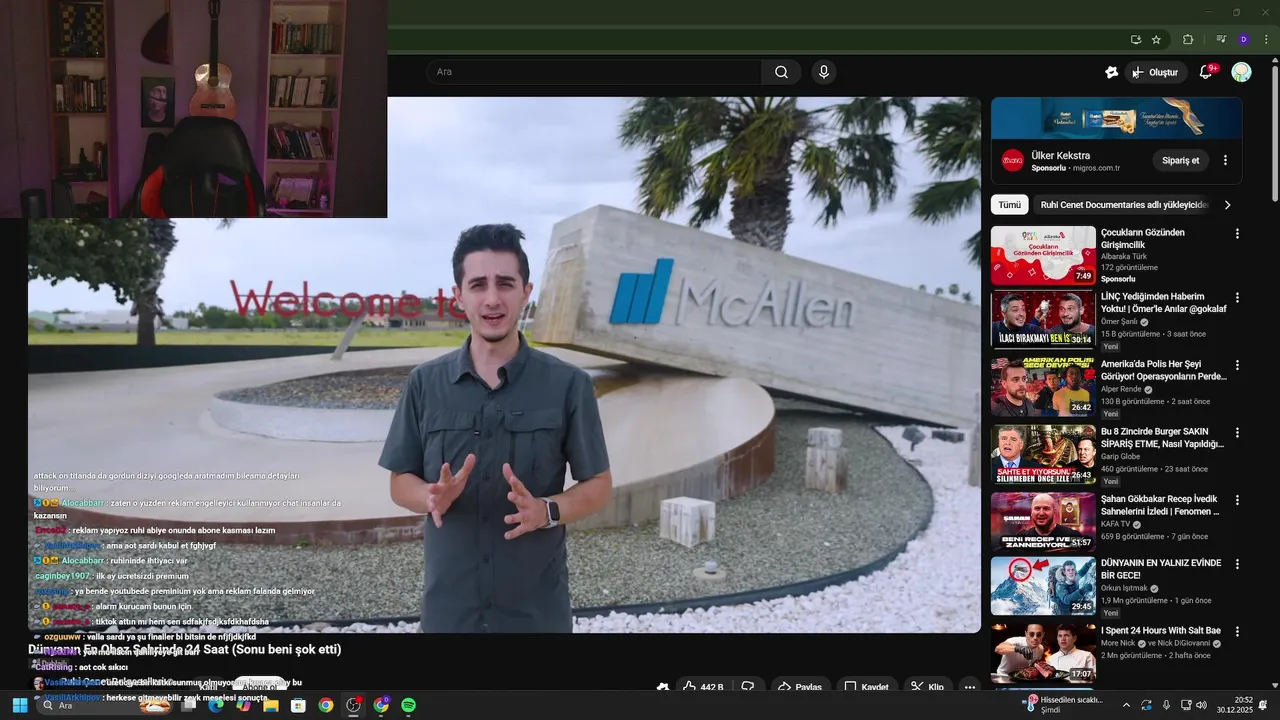The height and width of the screenshot is (720, 1280).
Task: Open Chrome media controls icon
Action: point(1221,39)
